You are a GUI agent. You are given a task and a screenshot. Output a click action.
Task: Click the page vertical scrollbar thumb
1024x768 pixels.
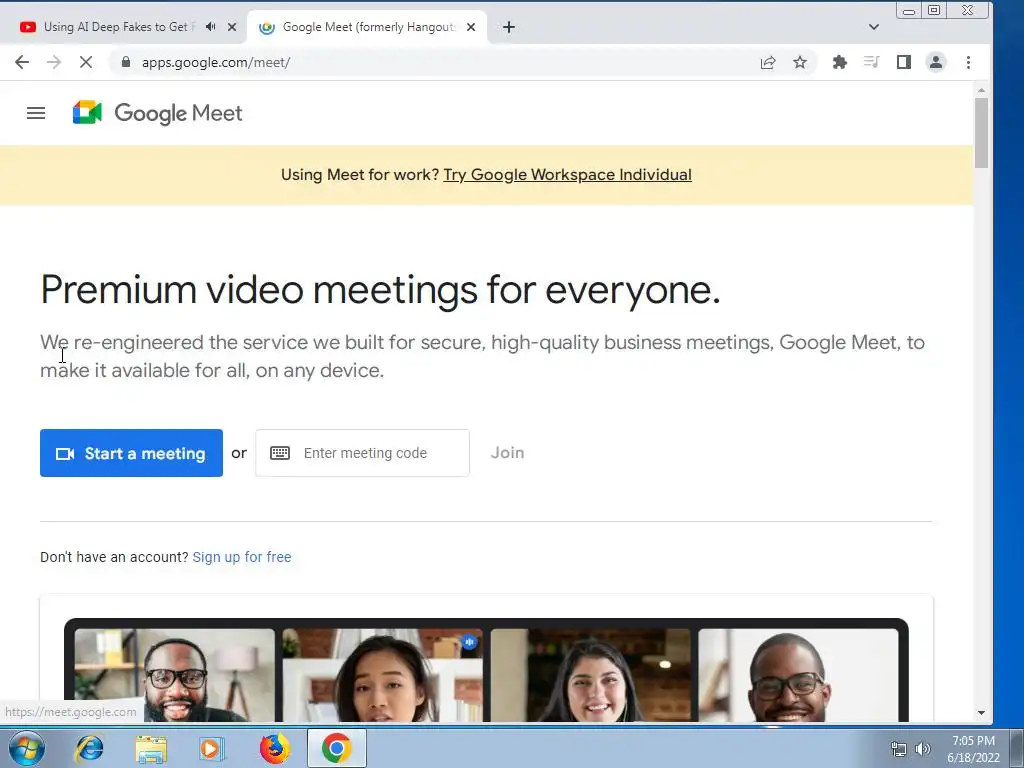coord(981,133)
